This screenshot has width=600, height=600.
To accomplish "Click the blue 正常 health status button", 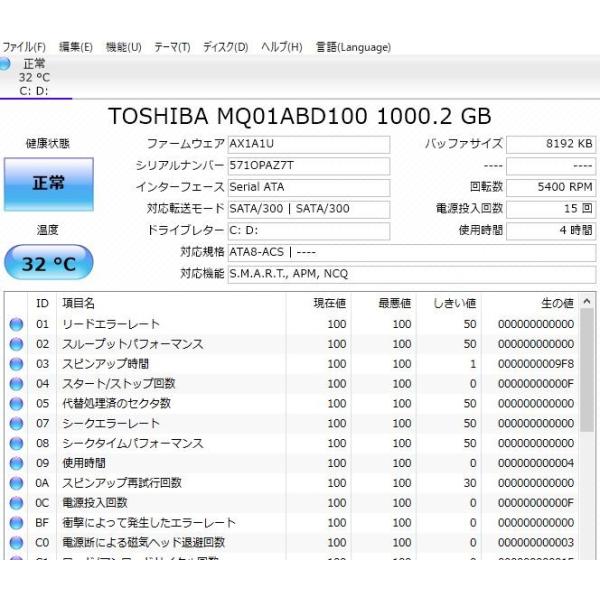I will point(49,184).
